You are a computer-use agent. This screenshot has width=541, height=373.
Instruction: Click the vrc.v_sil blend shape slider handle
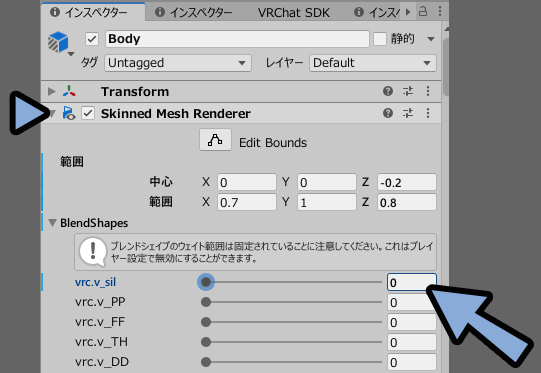(206, 282)
